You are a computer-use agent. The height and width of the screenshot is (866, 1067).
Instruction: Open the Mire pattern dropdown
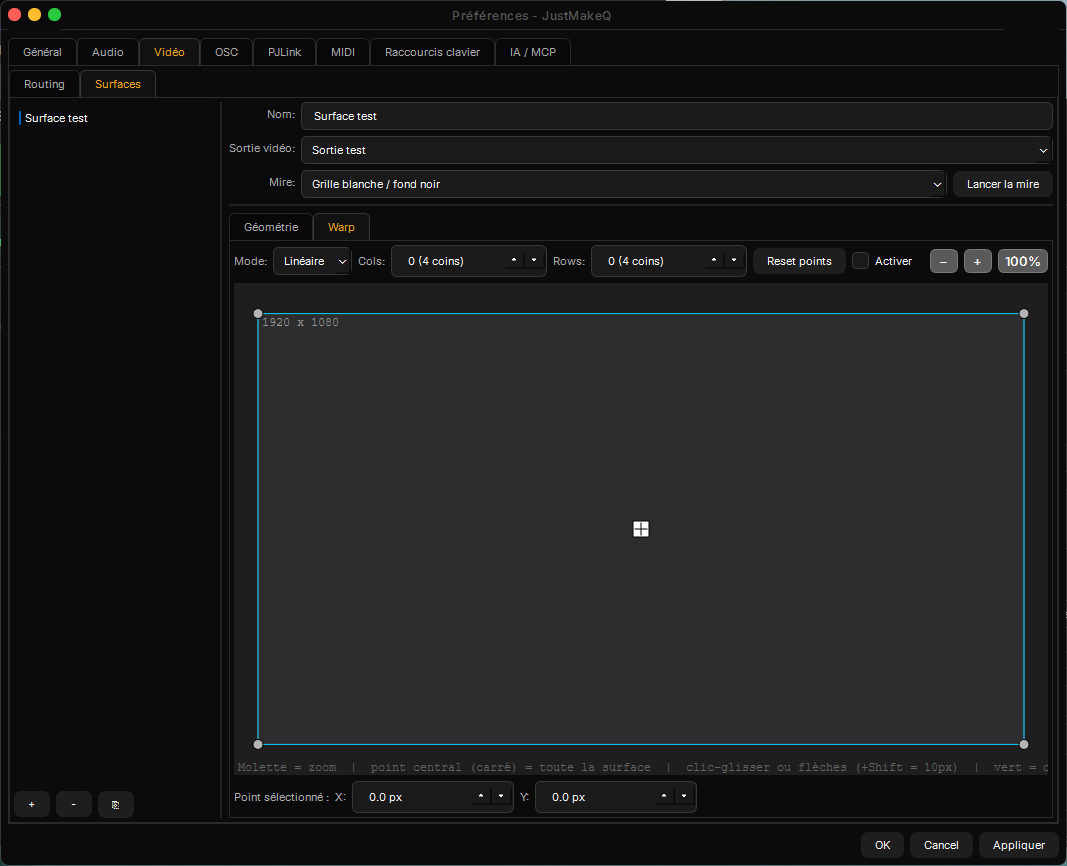click(x=623, y=184)
